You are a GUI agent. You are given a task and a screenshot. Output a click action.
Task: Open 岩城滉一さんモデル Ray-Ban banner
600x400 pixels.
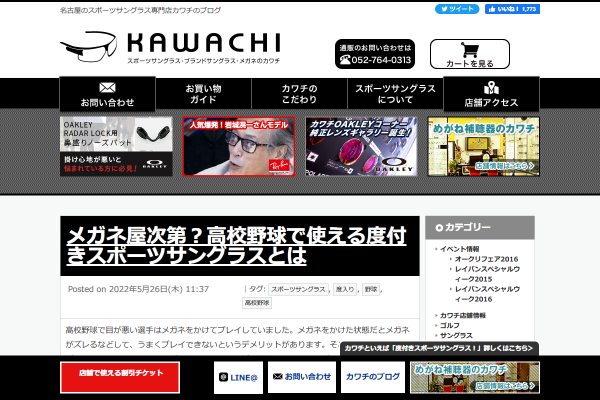coord(239,147)
